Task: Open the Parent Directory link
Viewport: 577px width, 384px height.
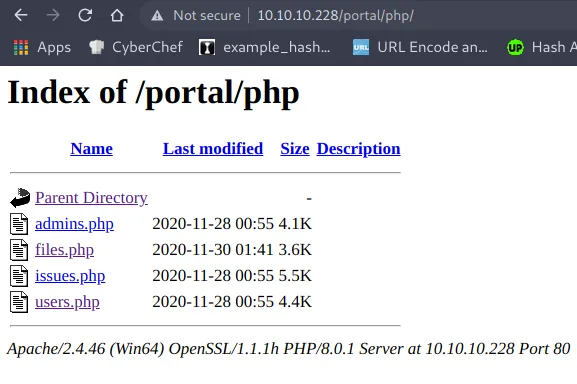Action: click(x=91, y=198)
